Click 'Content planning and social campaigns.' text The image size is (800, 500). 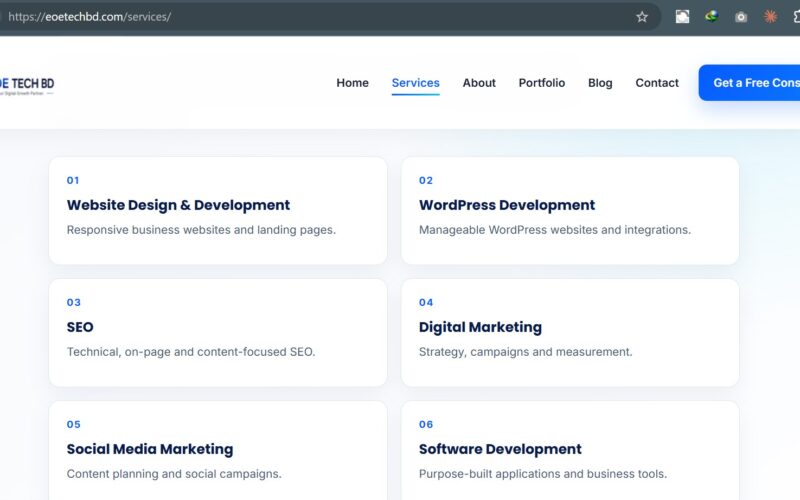click(x=174, y=474)
